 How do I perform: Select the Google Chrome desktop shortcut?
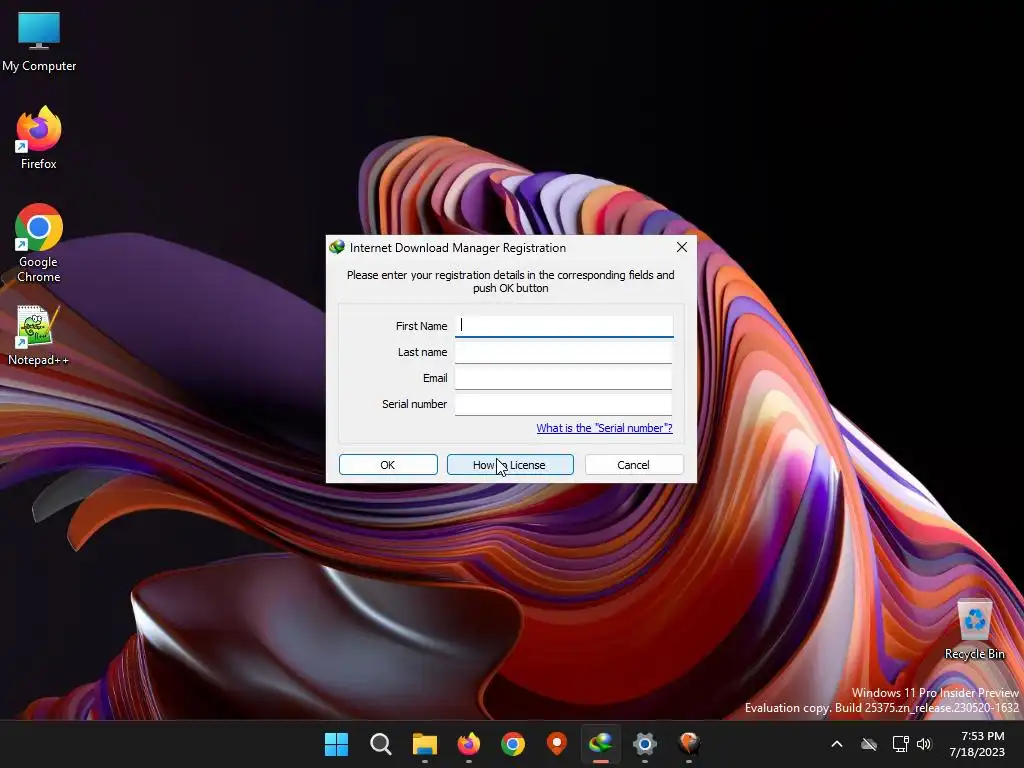(x=39, y=243)
